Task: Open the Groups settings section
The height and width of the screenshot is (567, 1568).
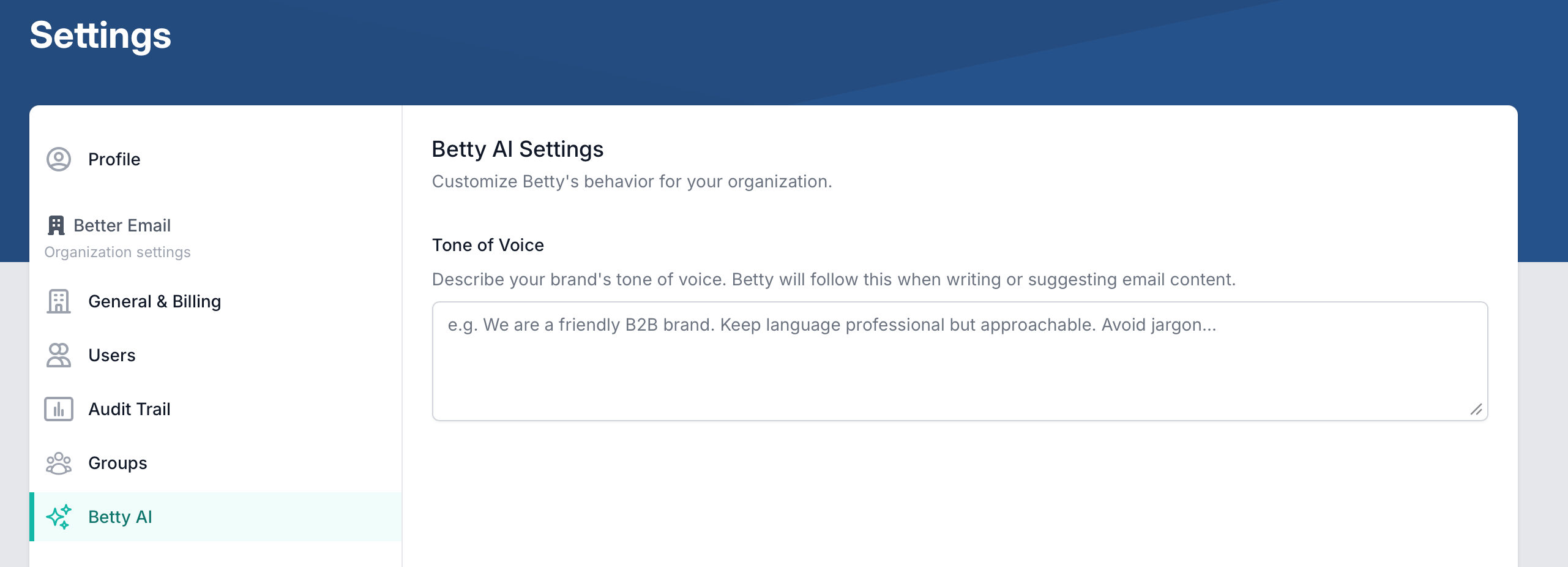Action: point(118,463)
